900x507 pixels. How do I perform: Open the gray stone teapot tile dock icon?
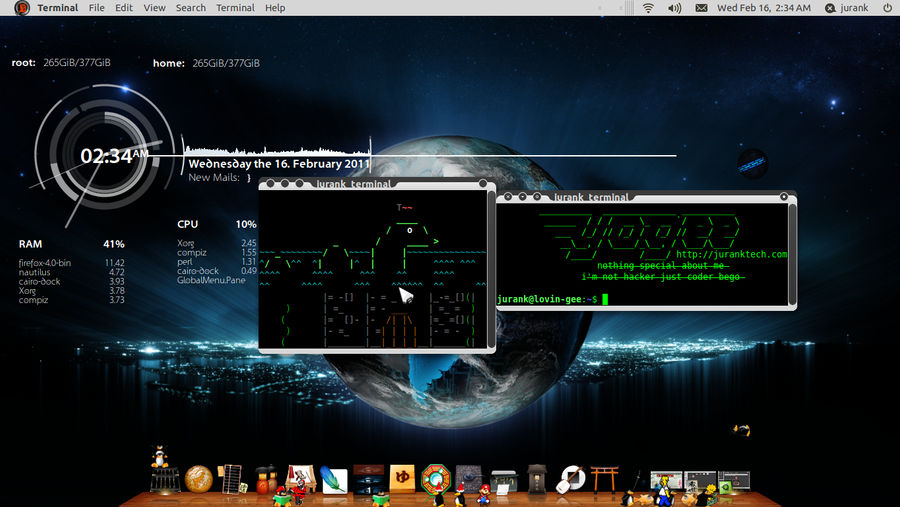[x=469, y=478]
